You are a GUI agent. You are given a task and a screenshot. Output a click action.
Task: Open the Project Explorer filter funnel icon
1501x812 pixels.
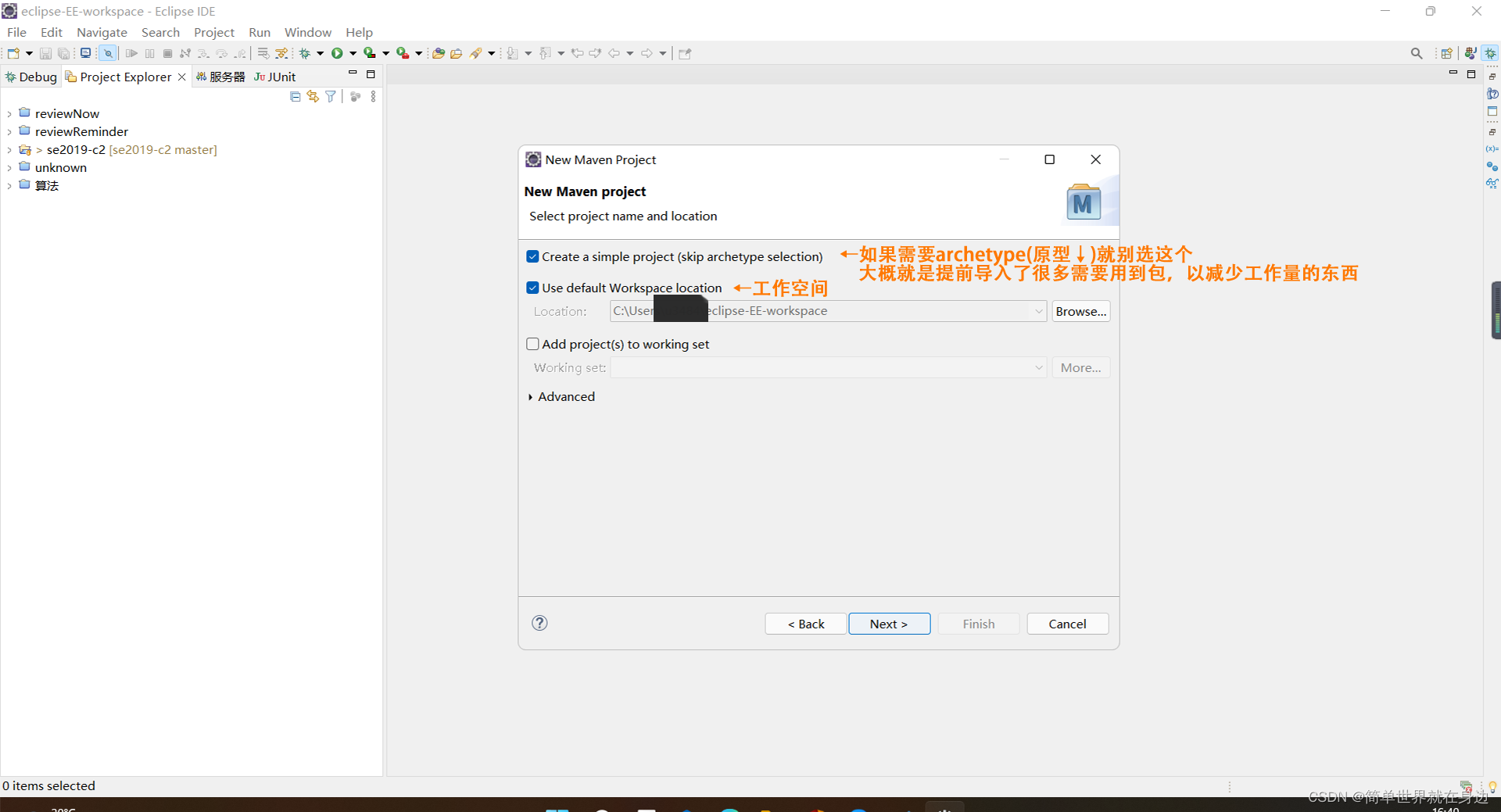(x=330, y=95)
